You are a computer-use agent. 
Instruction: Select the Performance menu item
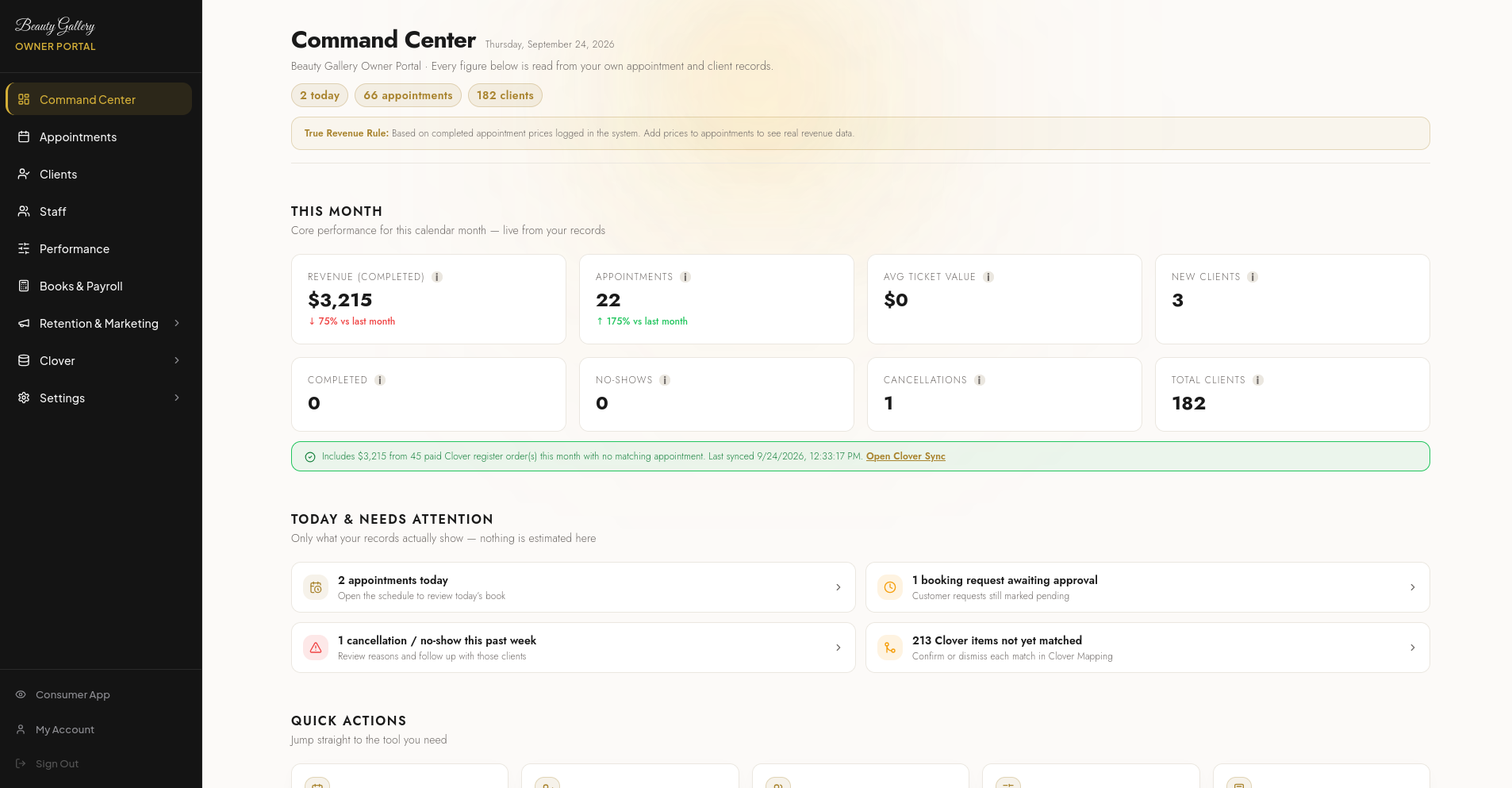(x=98, y=248)
